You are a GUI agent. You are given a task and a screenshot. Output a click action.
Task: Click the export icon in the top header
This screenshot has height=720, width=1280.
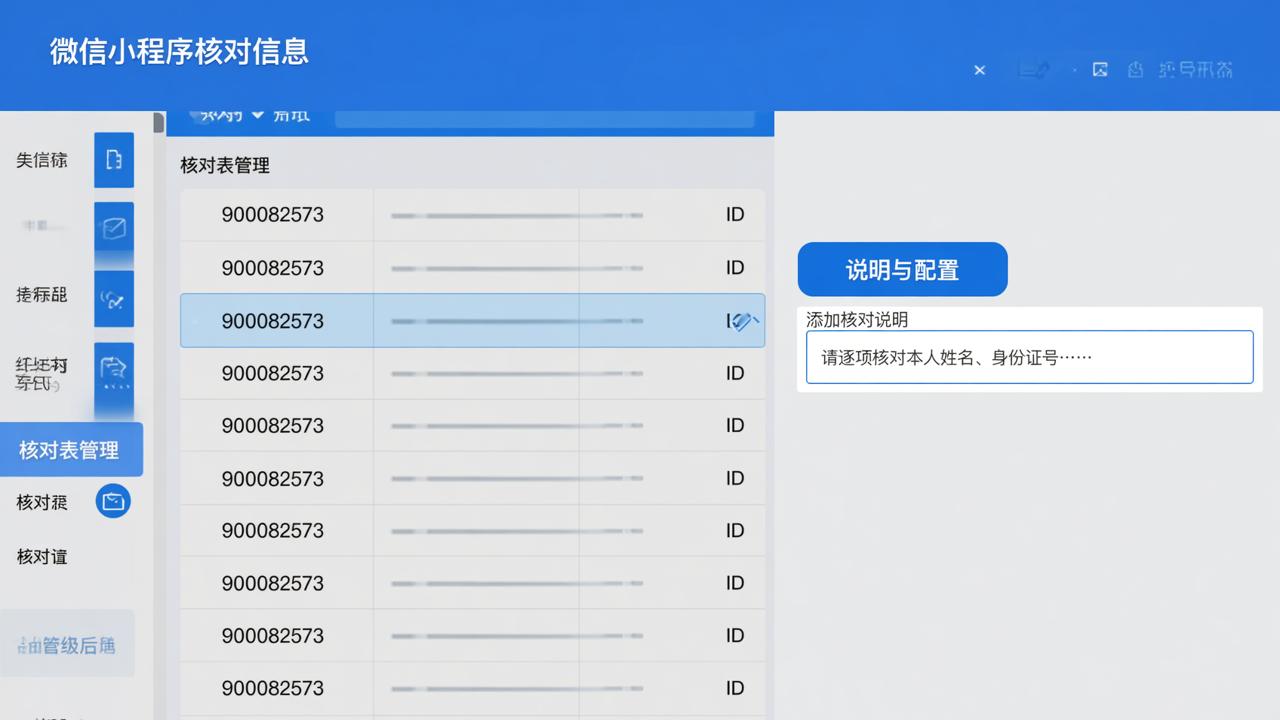point(1135,69)
